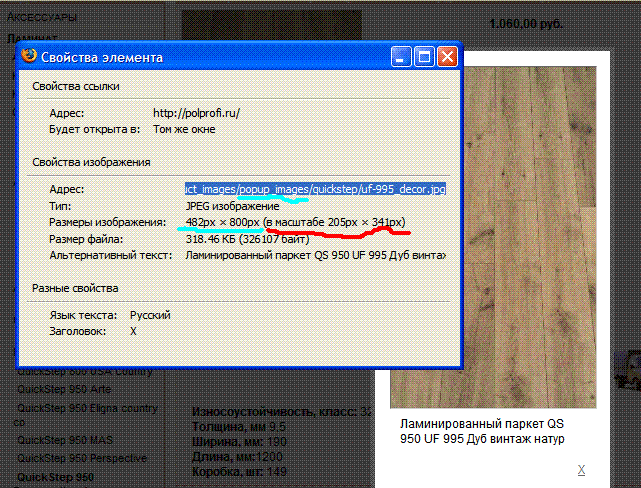Click the Firefox icon in dialog title bar
This screenshot has width=641, height=488.
pyautogui.click(x=31, y=57)
